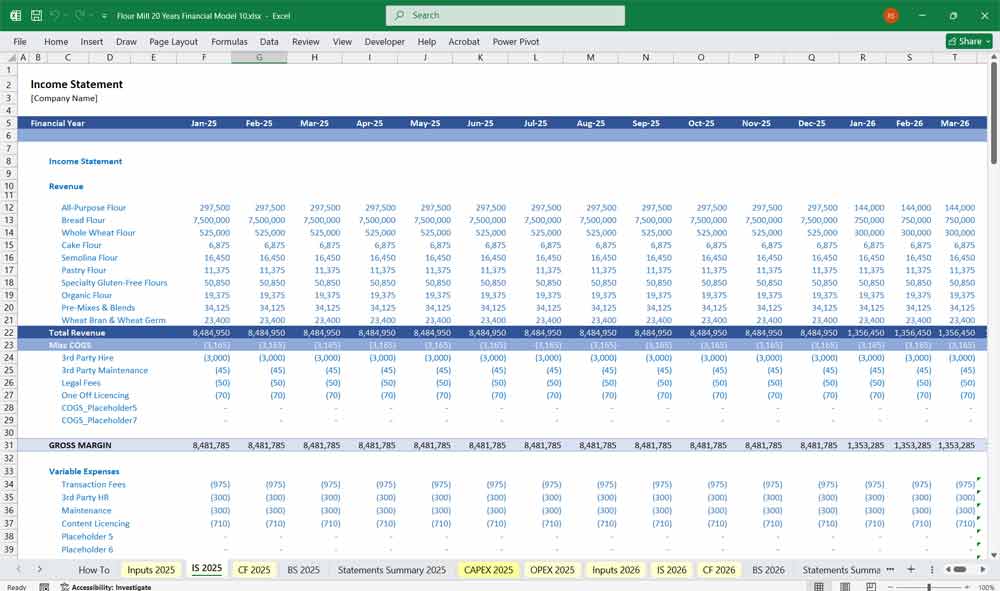Click inside the Search box
This screenshot has width=1000, height=591.
pos(504,15)
